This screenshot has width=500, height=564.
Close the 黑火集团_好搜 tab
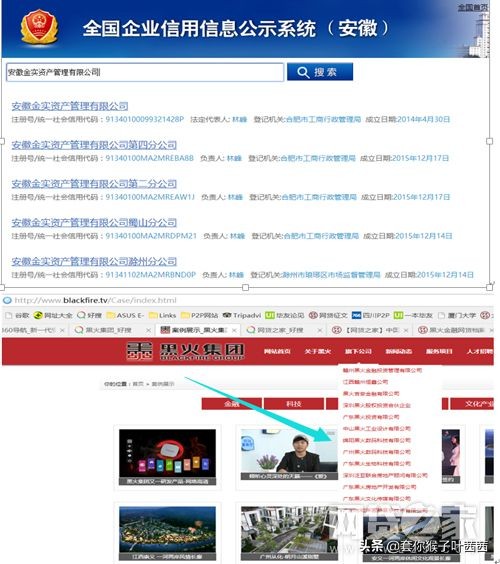coord(149,330)
